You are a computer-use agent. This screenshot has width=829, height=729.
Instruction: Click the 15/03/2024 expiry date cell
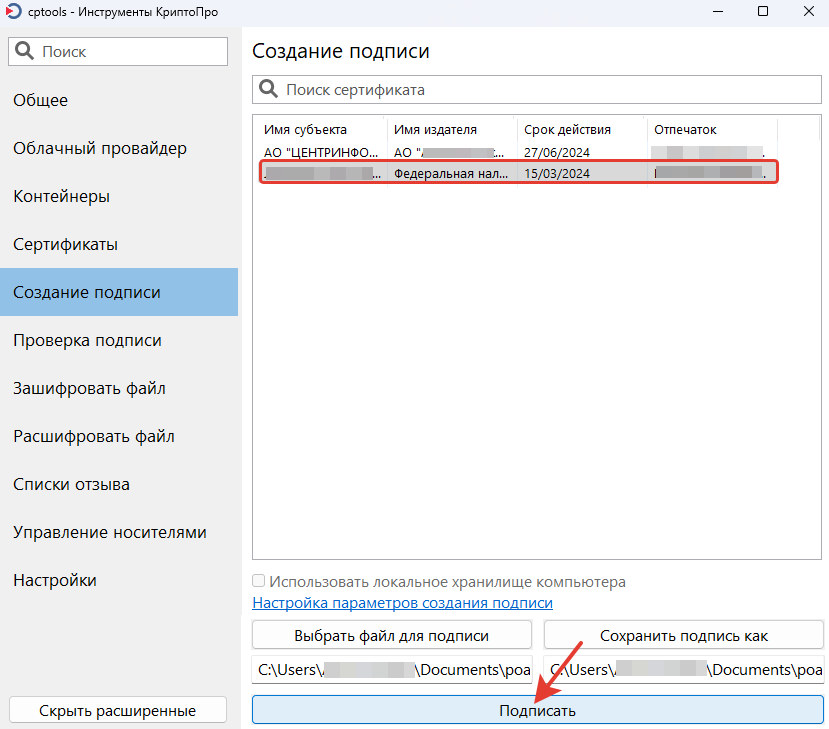[557, 173]
